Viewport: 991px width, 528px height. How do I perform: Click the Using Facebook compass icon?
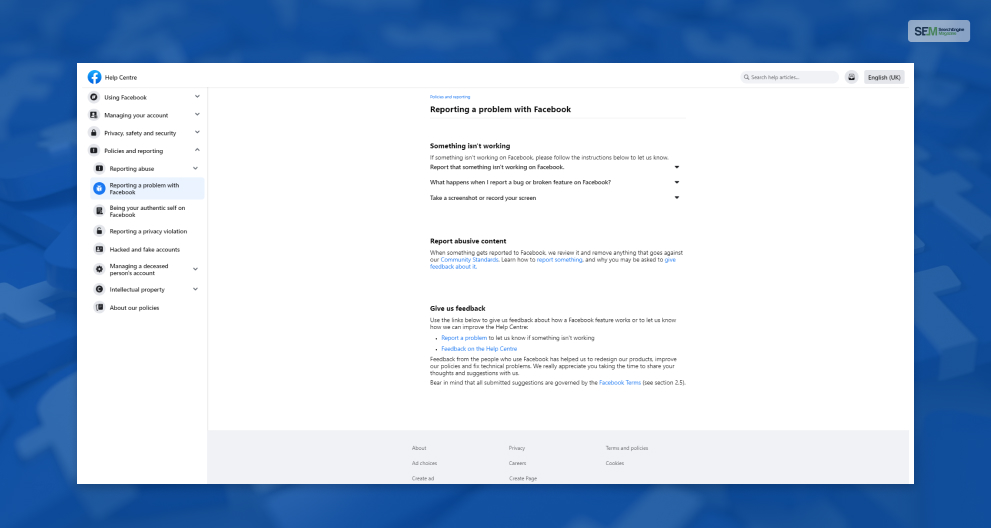point(94,97)
